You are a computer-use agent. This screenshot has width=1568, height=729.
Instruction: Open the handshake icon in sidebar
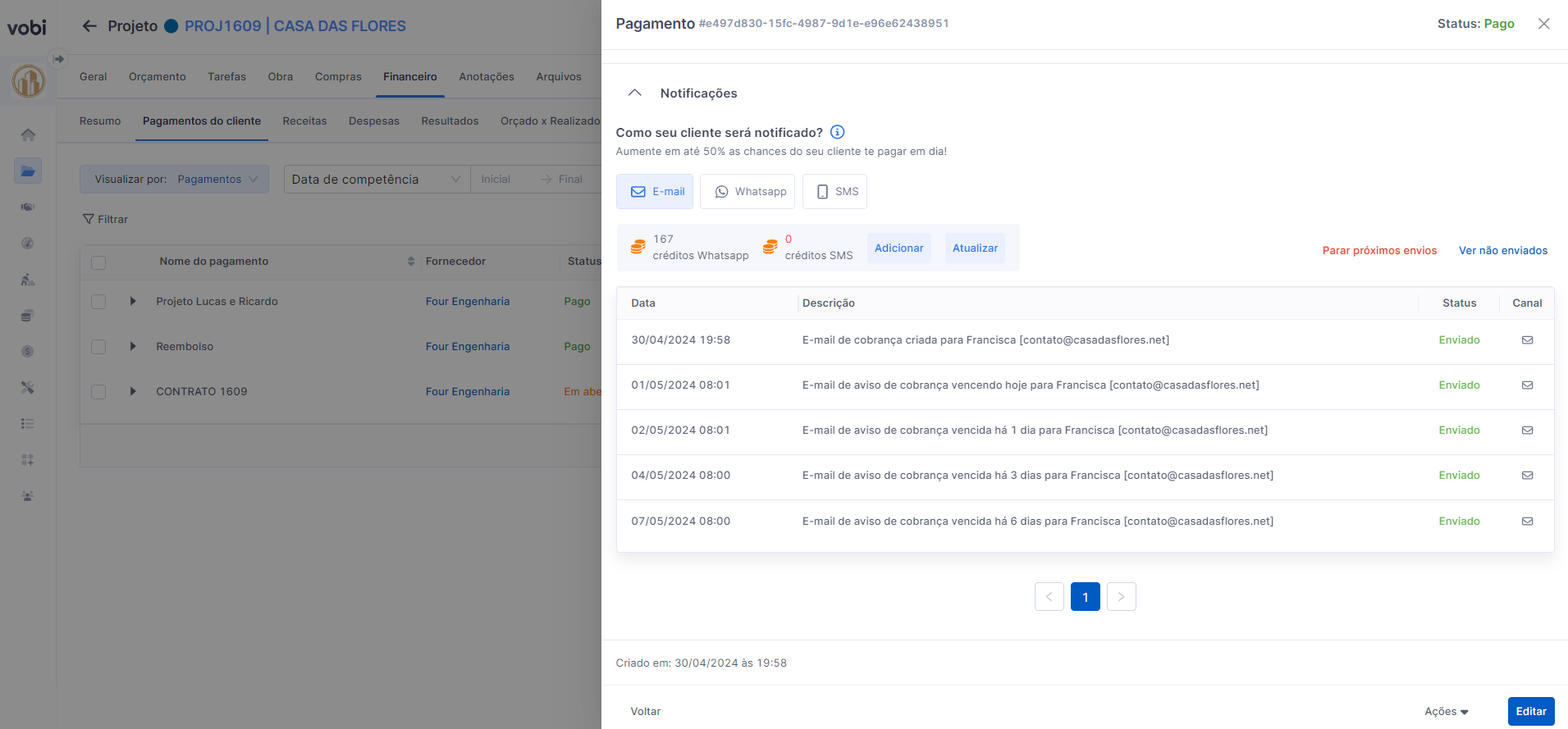(x=28, y=207)
